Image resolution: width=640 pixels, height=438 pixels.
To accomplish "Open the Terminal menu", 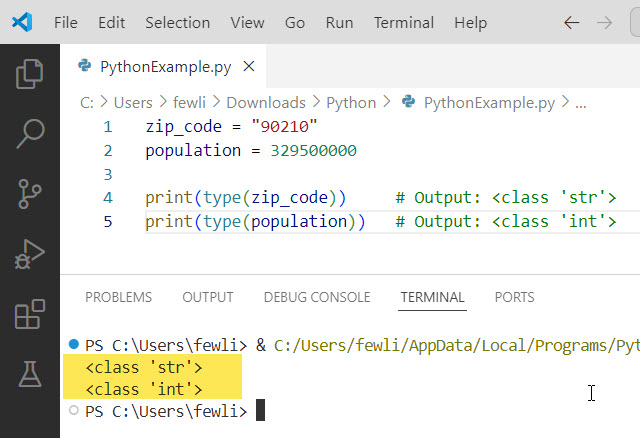I will (404, 22).
